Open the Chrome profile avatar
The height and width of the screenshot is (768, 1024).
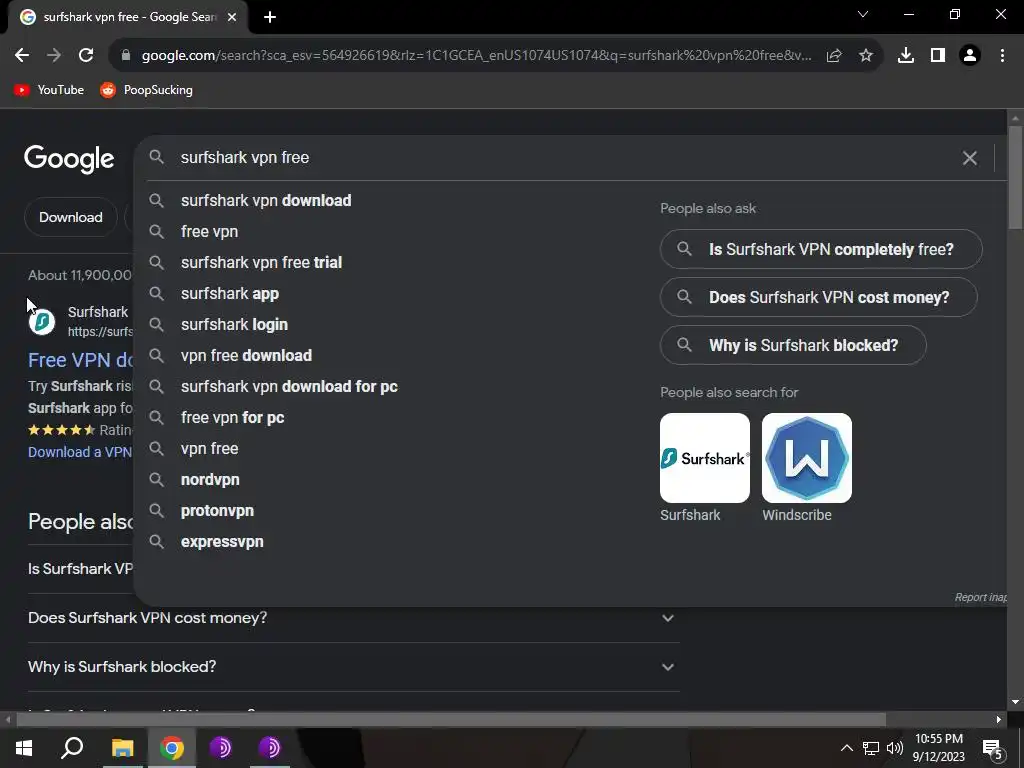point(970,56)
